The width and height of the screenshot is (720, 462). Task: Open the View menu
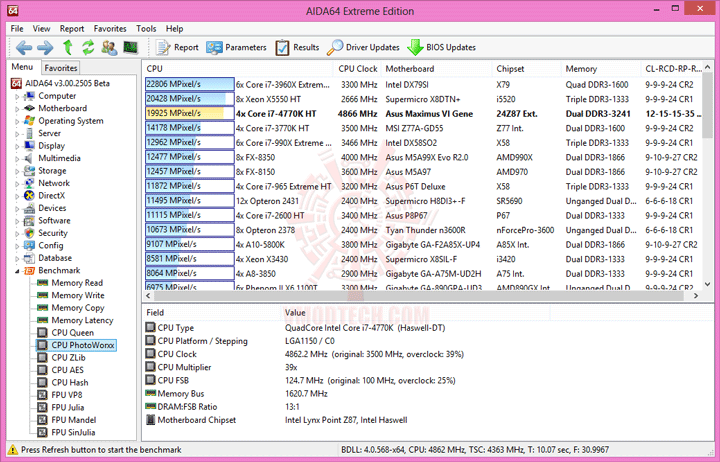coord(41,28)
